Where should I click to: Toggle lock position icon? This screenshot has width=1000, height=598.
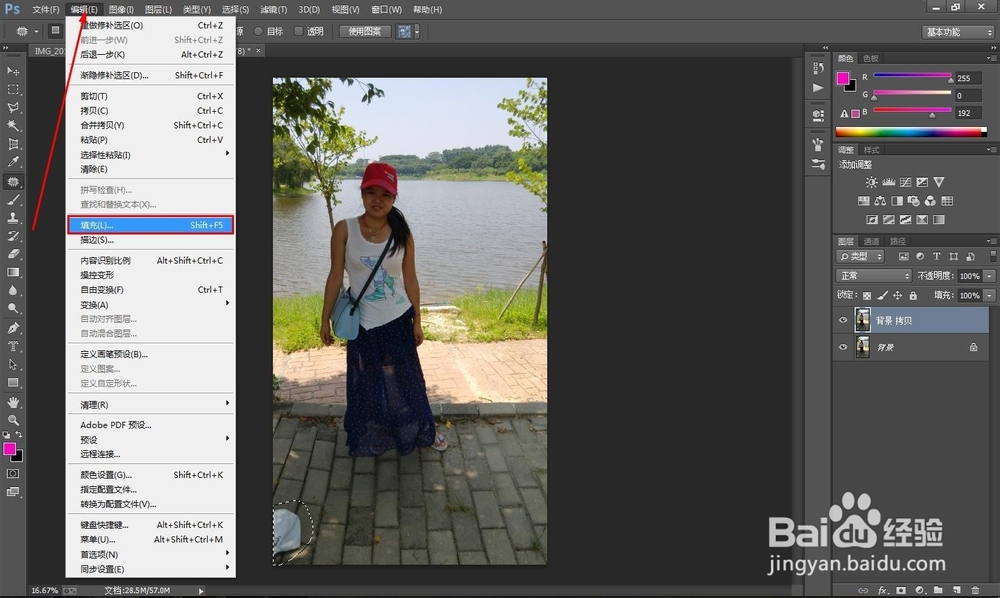pos(897,295)
